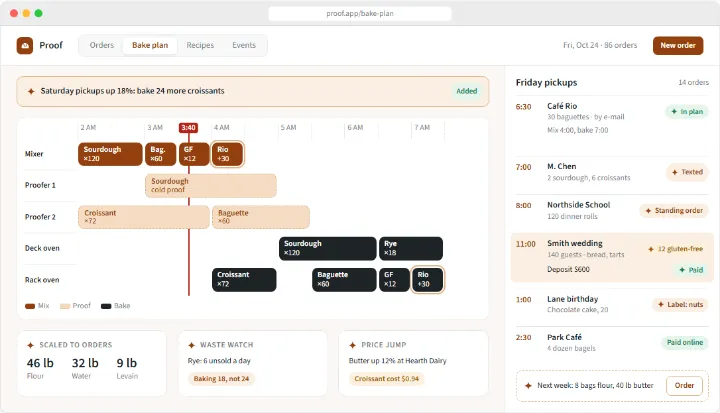Screen dimensions: 720x413
Task: Select the 3:40 current time marker
Action: (188, 127)
